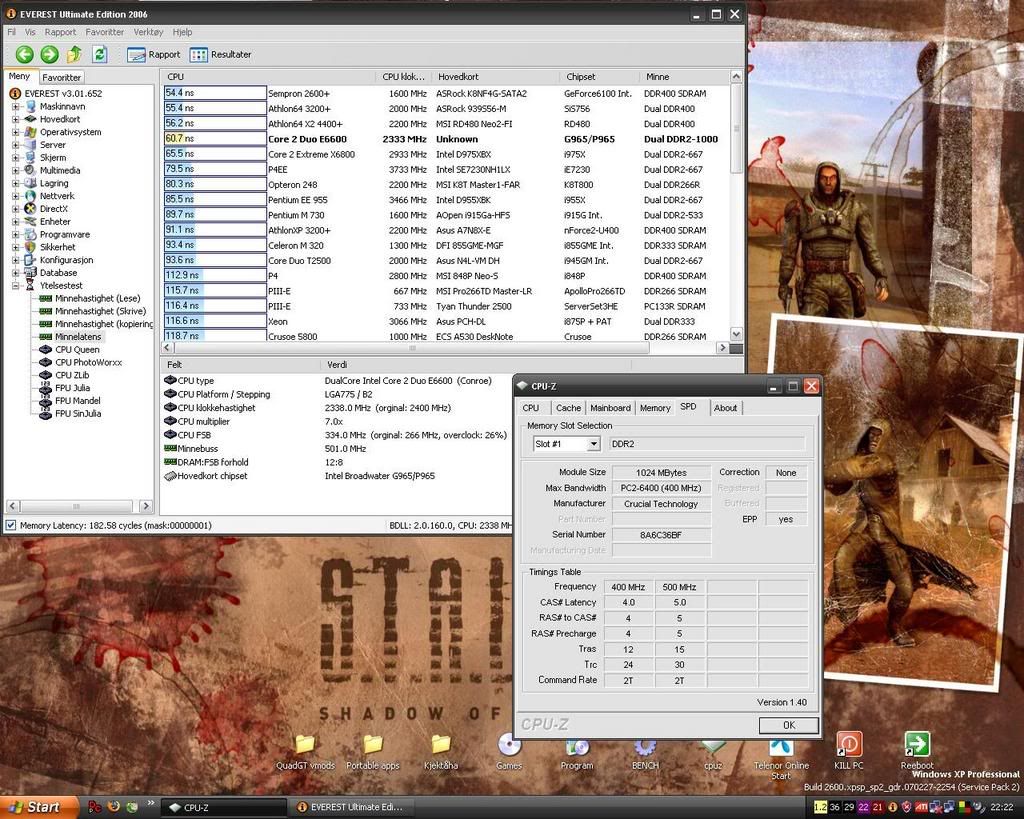This screenshot has width=1024, height=819.
Task: Expand the Multimedia tree node
Action: pos(15,170)
